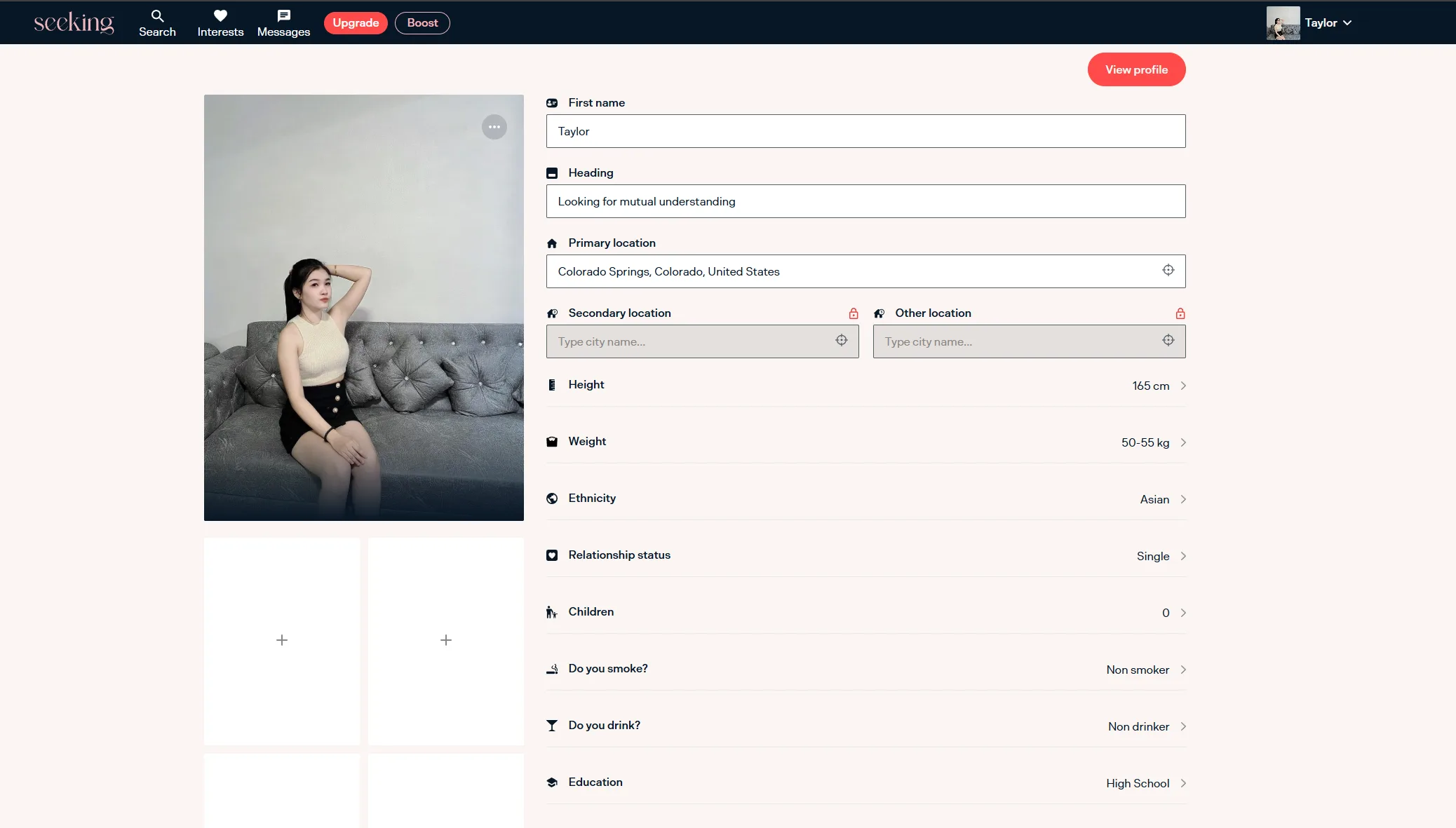The height and width of the screenshot is (828, 1456).
Task: Click crosshair icon in Other location field
Action: 1168,341
